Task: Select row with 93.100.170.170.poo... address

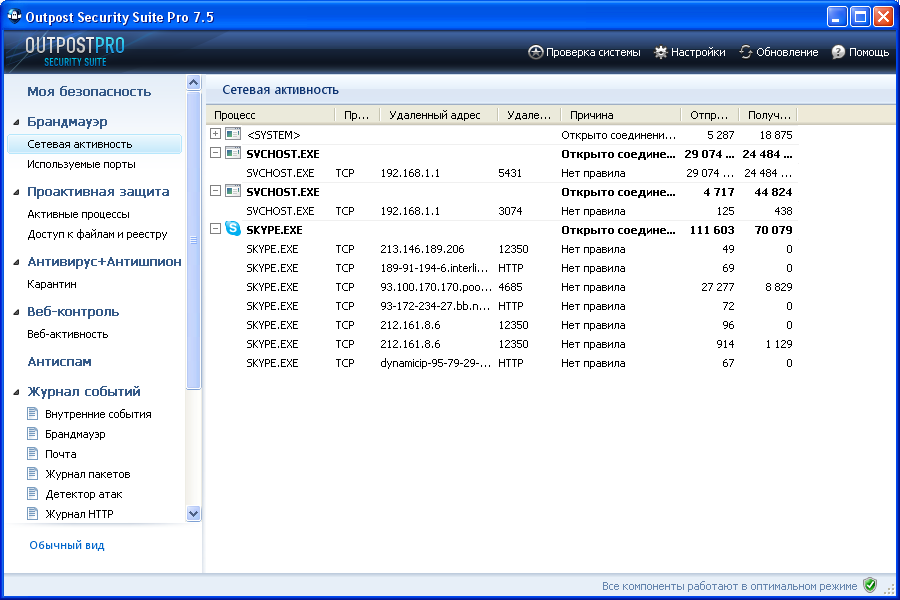Action: 502,287
